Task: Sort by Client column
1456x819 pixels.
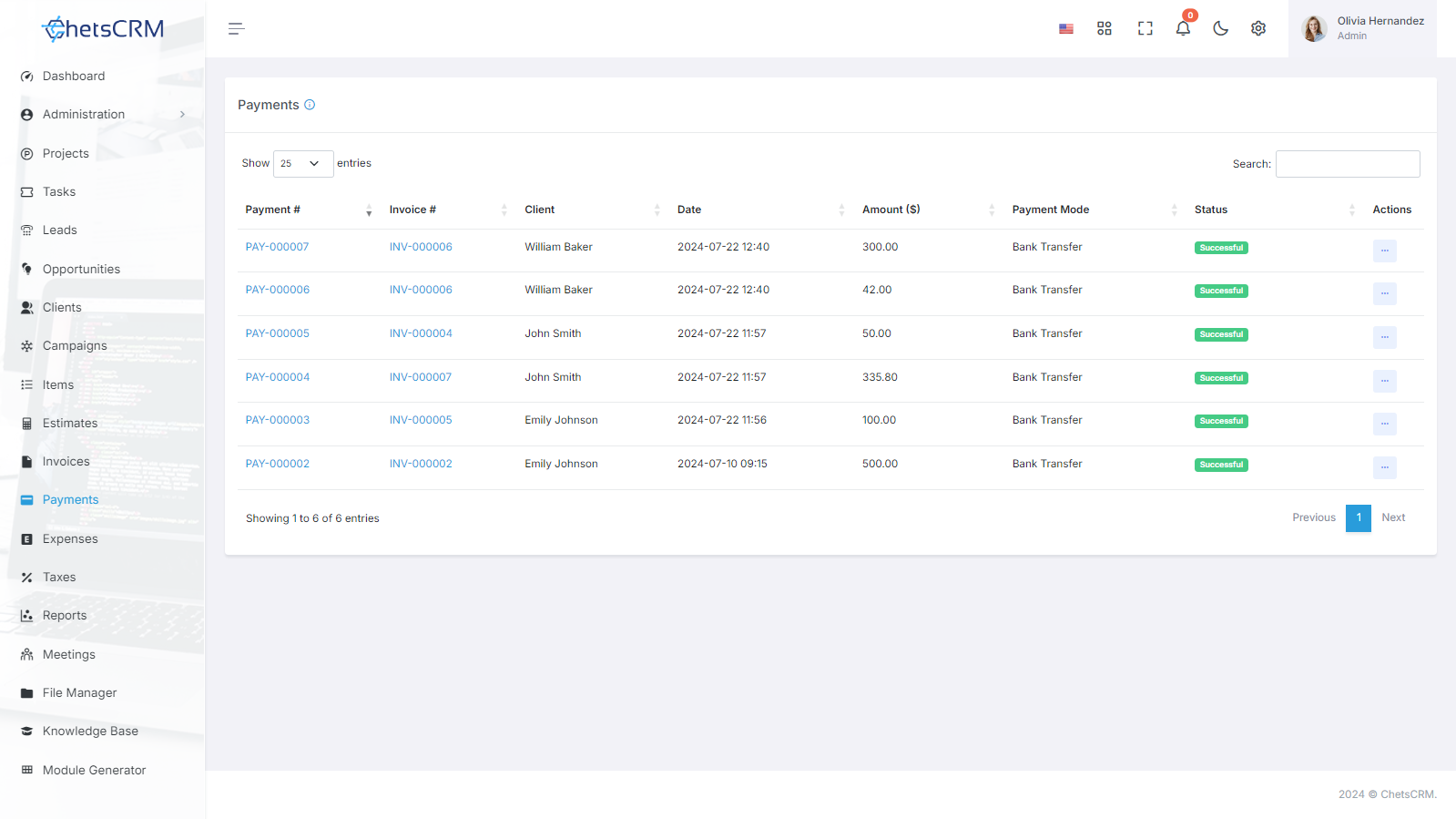Action: 593,210
